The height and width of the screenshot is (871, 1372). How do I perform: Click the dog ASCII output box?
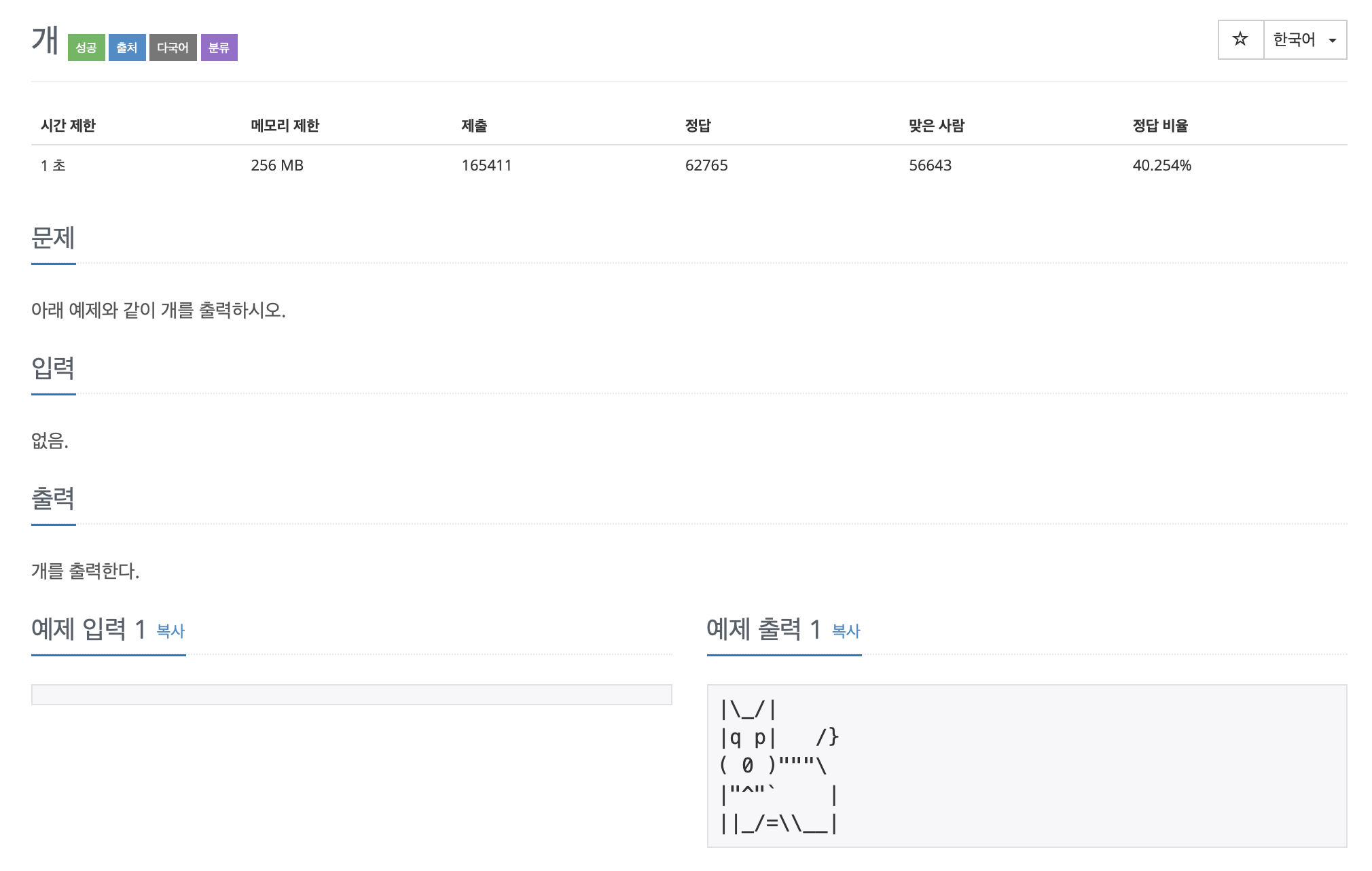(1026, 766)
